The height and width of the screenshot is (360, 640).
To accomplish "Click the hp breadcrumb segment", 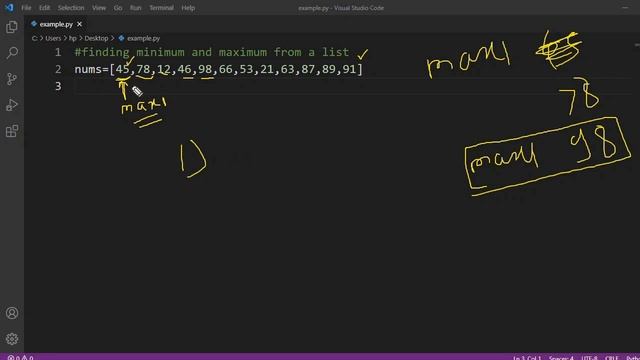I will coord(73,38).
